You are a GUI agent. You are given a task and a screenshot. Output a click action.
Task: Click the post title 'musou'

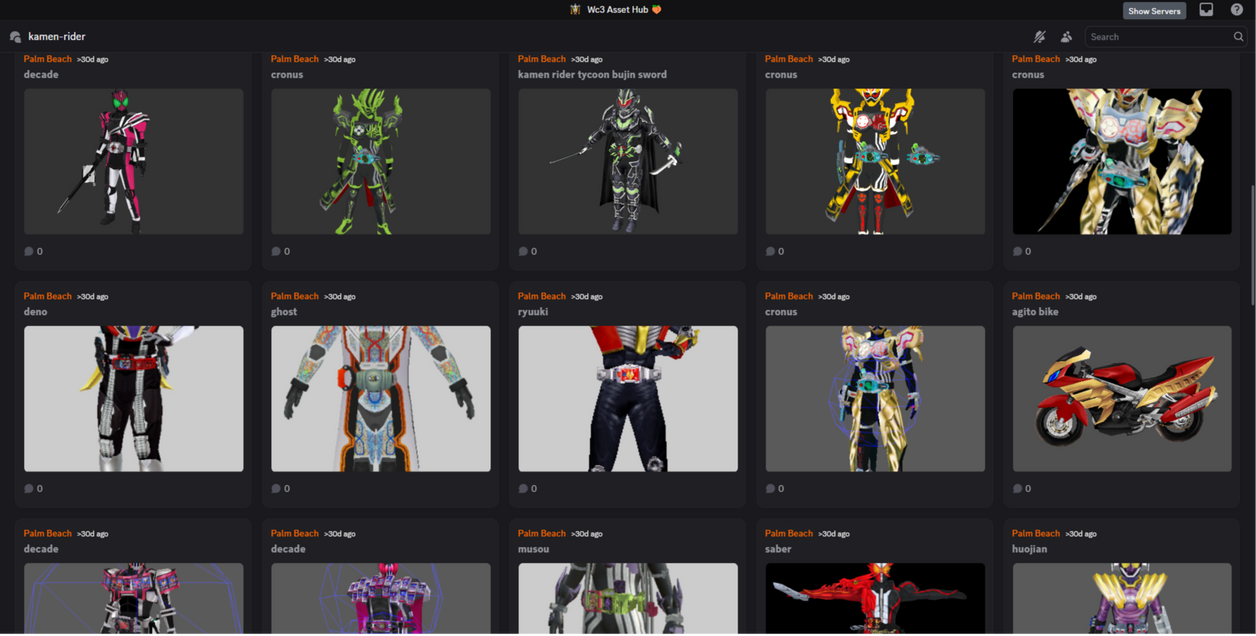click(x=534, y=549)
